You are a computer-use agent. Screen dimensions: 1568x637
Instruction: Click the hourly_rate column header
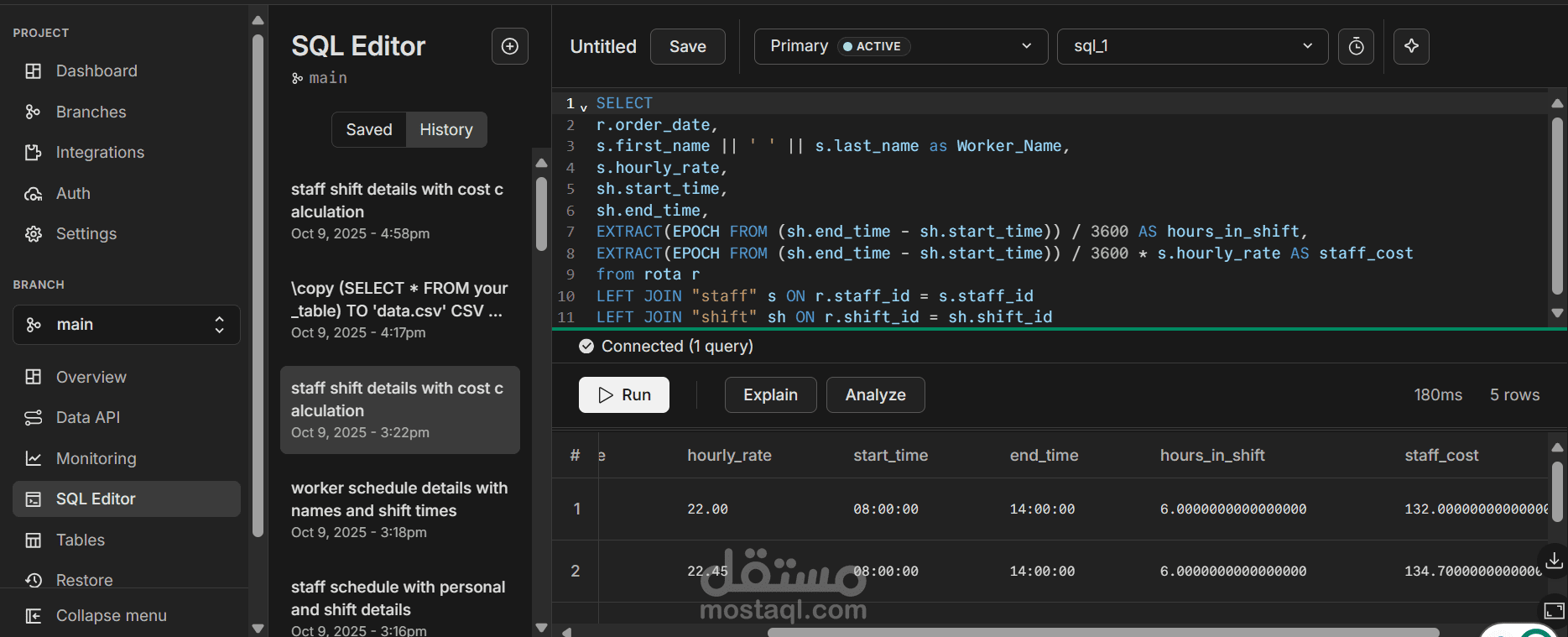pos(729,455)
